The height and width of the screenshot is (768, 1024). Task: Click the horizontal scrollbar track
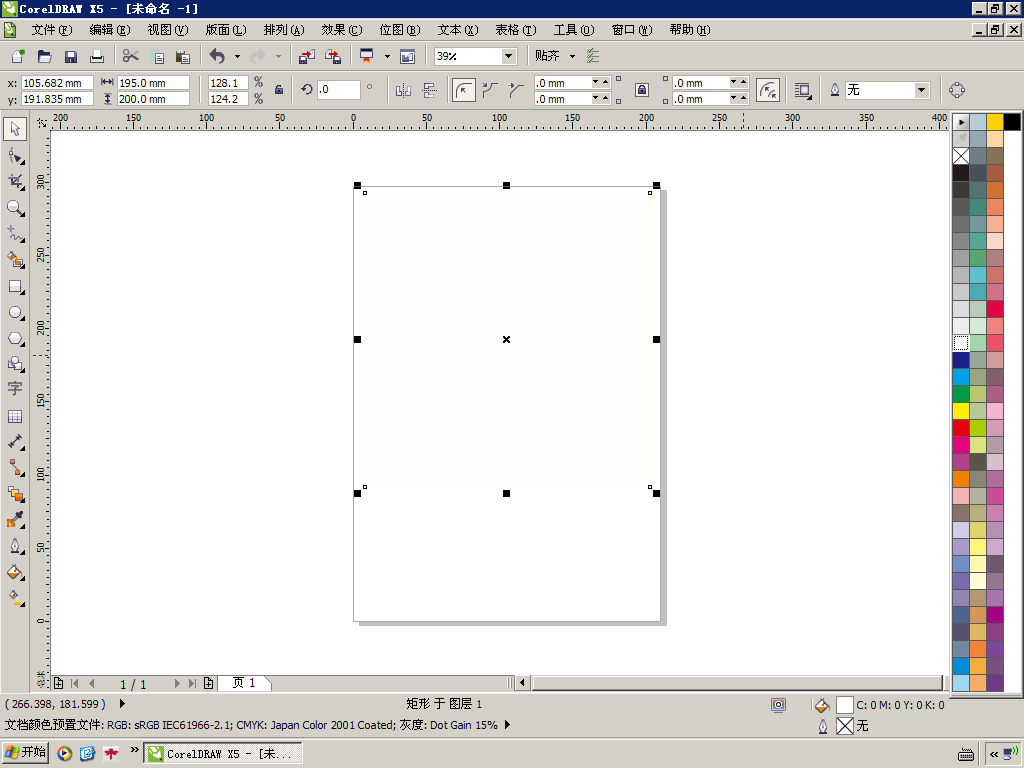(x=738, y=683)
